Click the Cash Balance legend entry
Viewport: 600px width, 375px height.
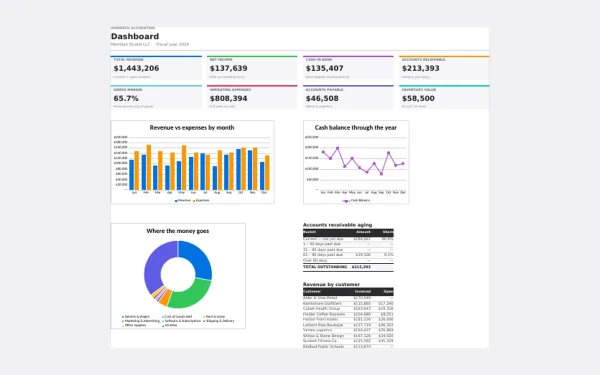[x=357, y=200]
